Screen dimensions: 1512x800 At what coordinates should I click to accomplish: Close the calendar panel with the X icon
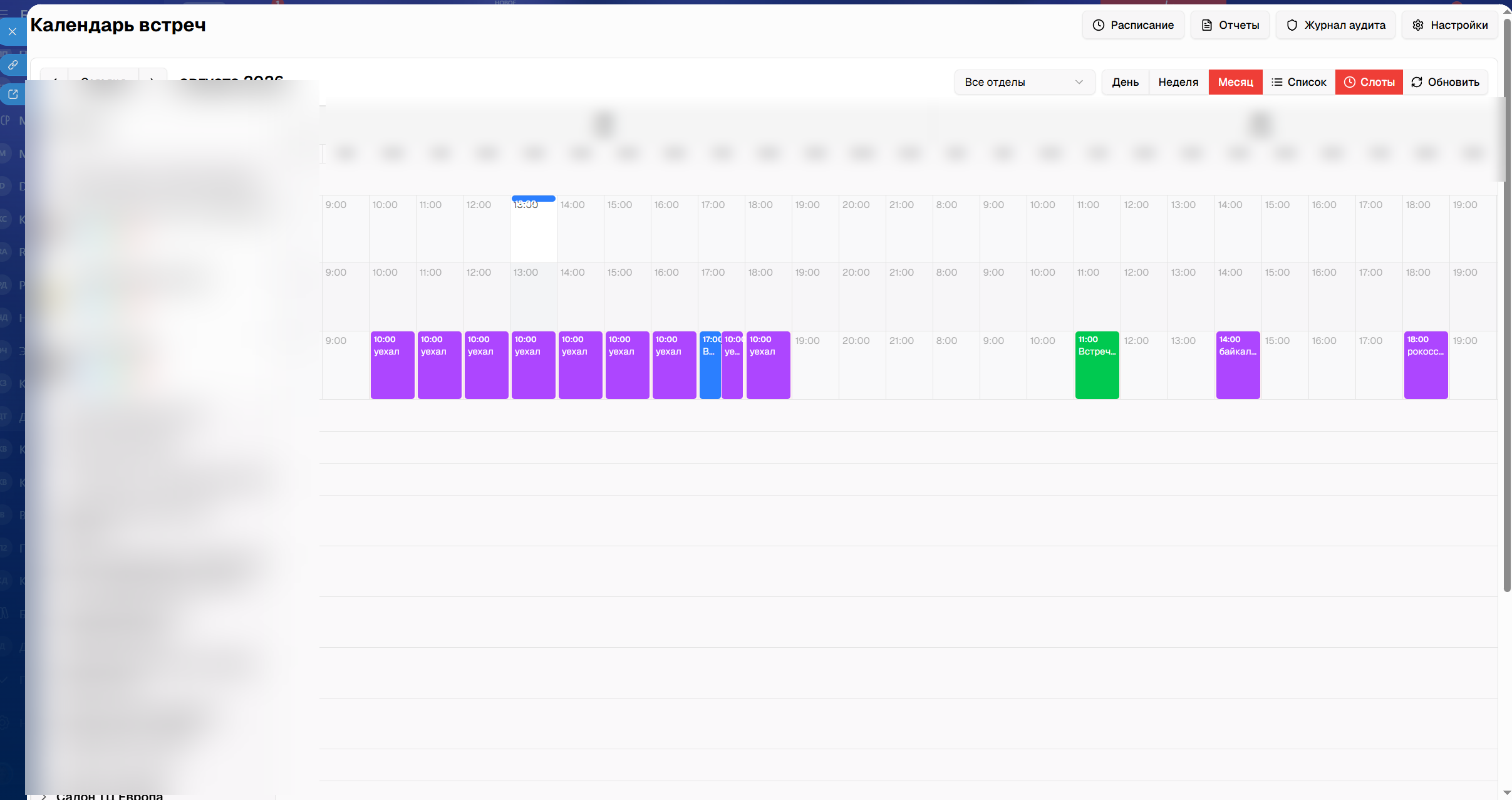pos(13,32)
